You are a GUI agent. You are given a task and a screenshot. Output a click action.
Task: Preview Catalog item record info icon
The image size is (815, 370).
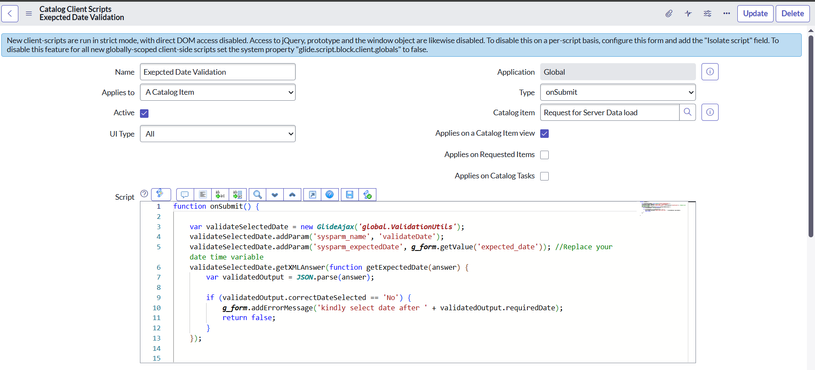[x=710, y=112]
